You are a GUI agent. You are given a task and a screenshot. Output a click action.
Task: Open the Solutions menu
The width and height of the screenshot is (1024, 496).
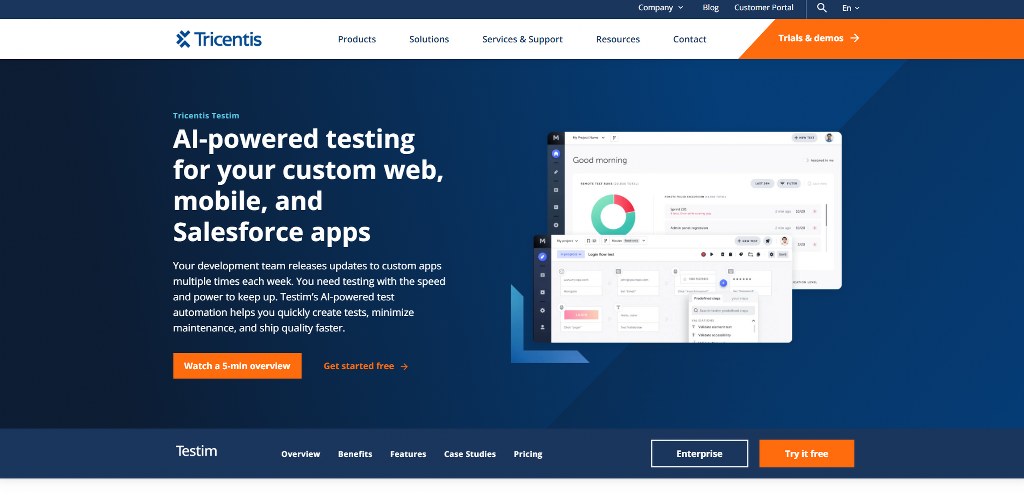pos(429,39)
